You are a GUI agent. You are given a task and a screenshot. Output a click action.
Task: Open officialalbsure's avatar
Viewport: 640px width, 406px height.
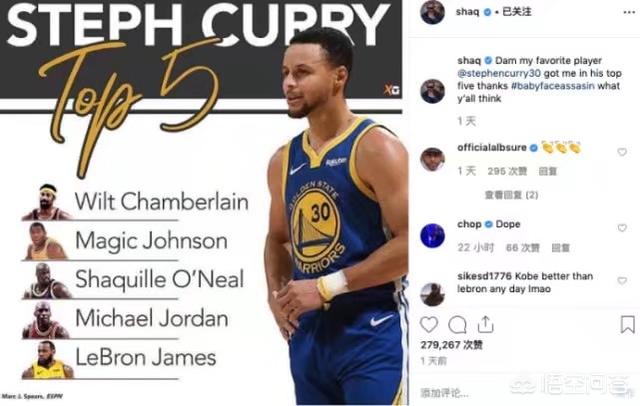pos(432,159)
